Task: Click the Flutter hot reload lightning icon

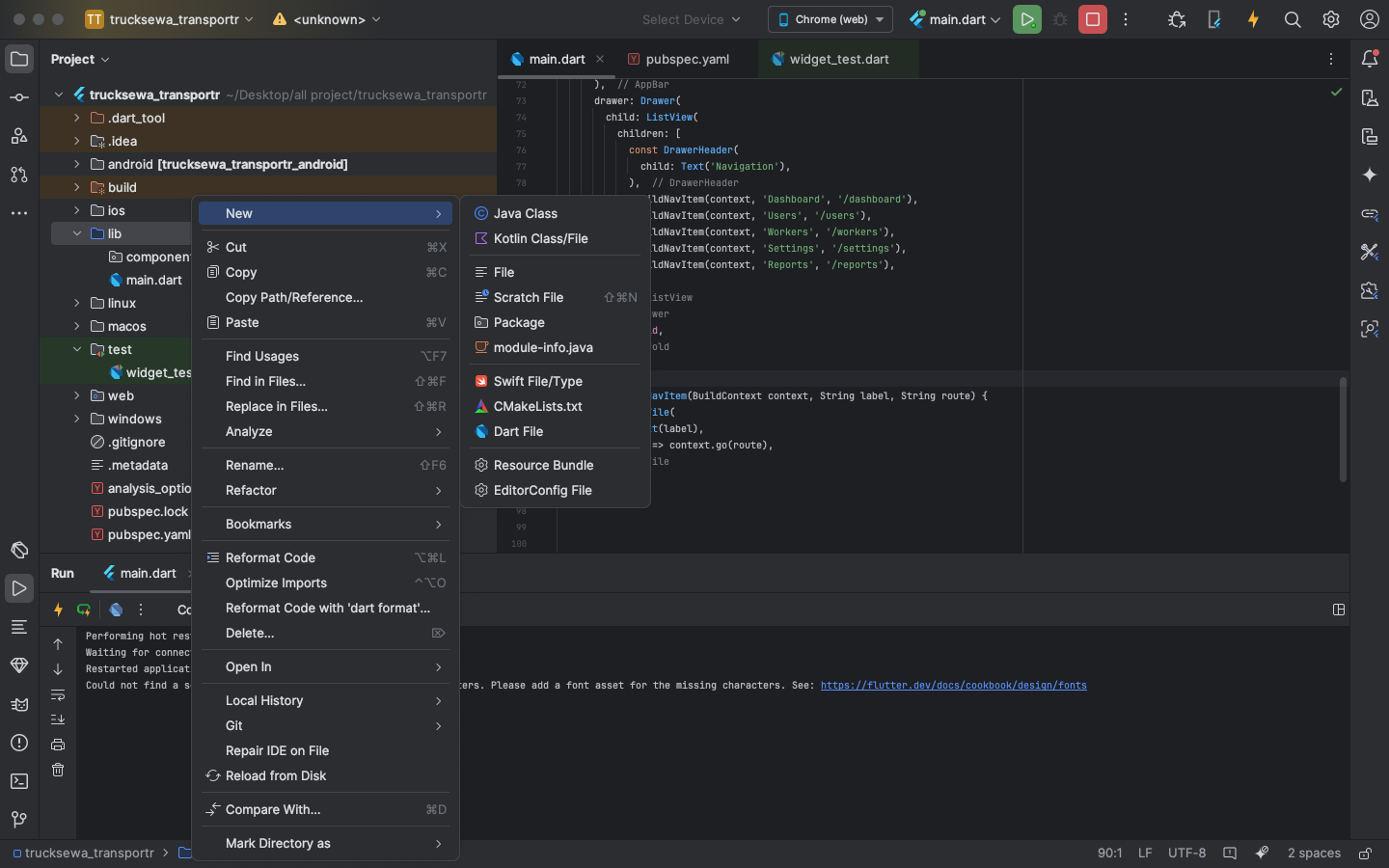Action: click(1253, 19)
